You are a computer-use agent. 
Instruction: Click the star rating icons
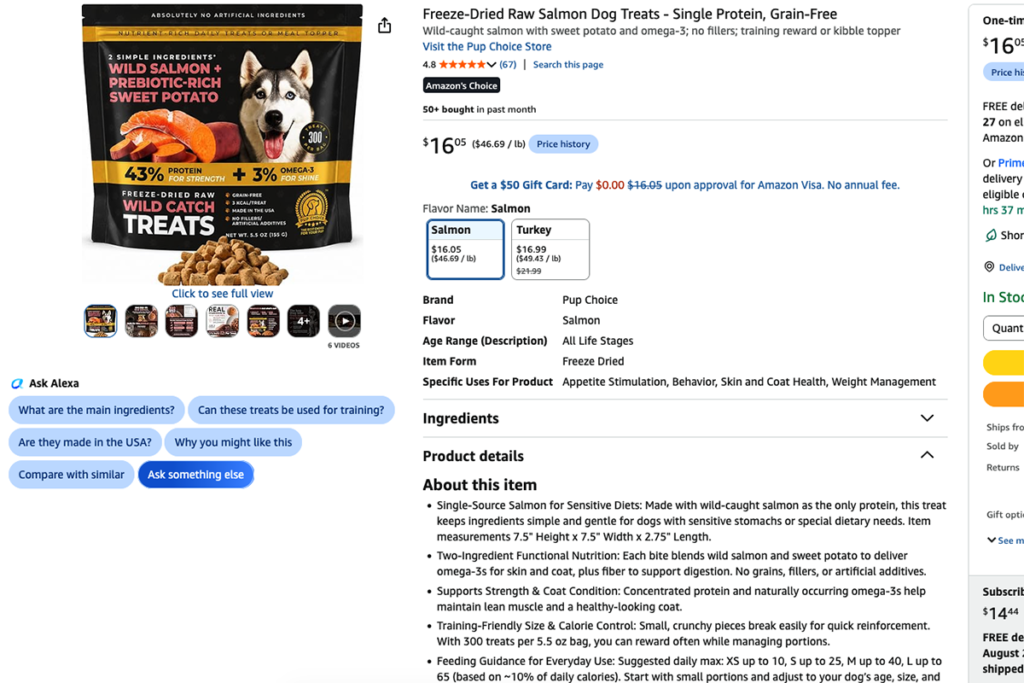[462, 65]
